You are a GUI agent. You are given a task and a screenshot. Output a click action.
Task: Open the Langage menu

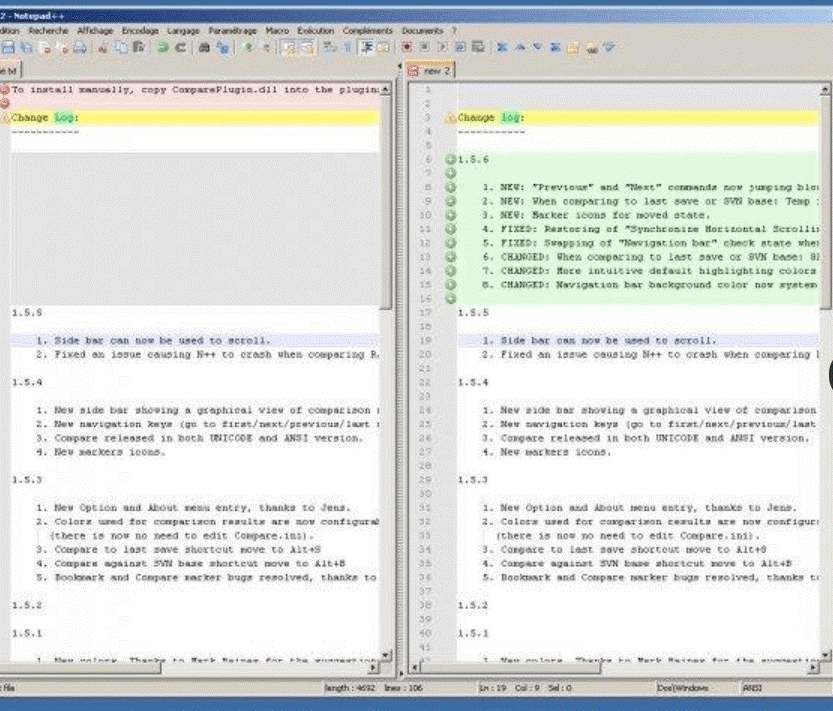click(x=183, y=31)
